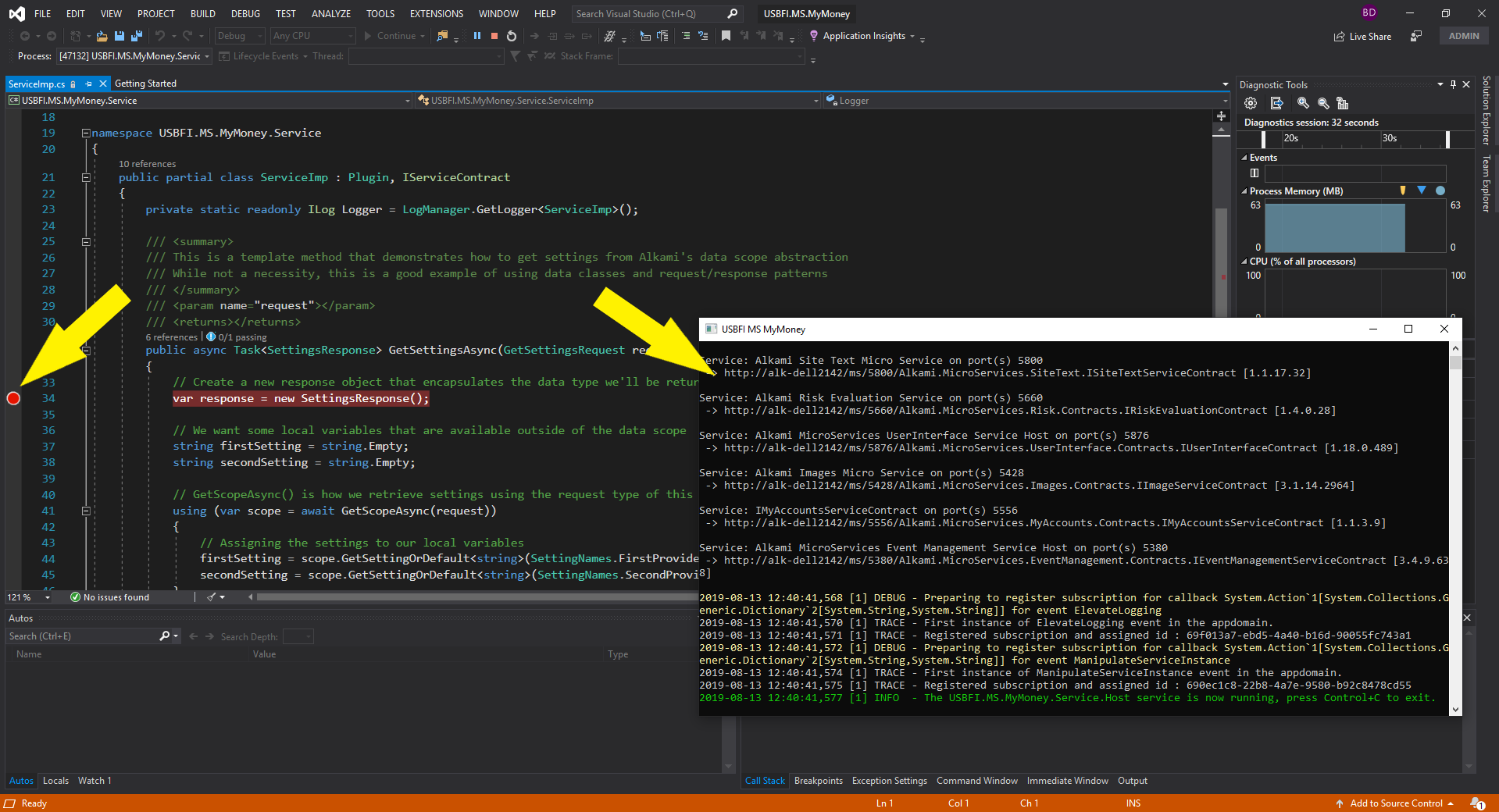
Task: Open the Process selector dropdown
Action: pos(134,56)
